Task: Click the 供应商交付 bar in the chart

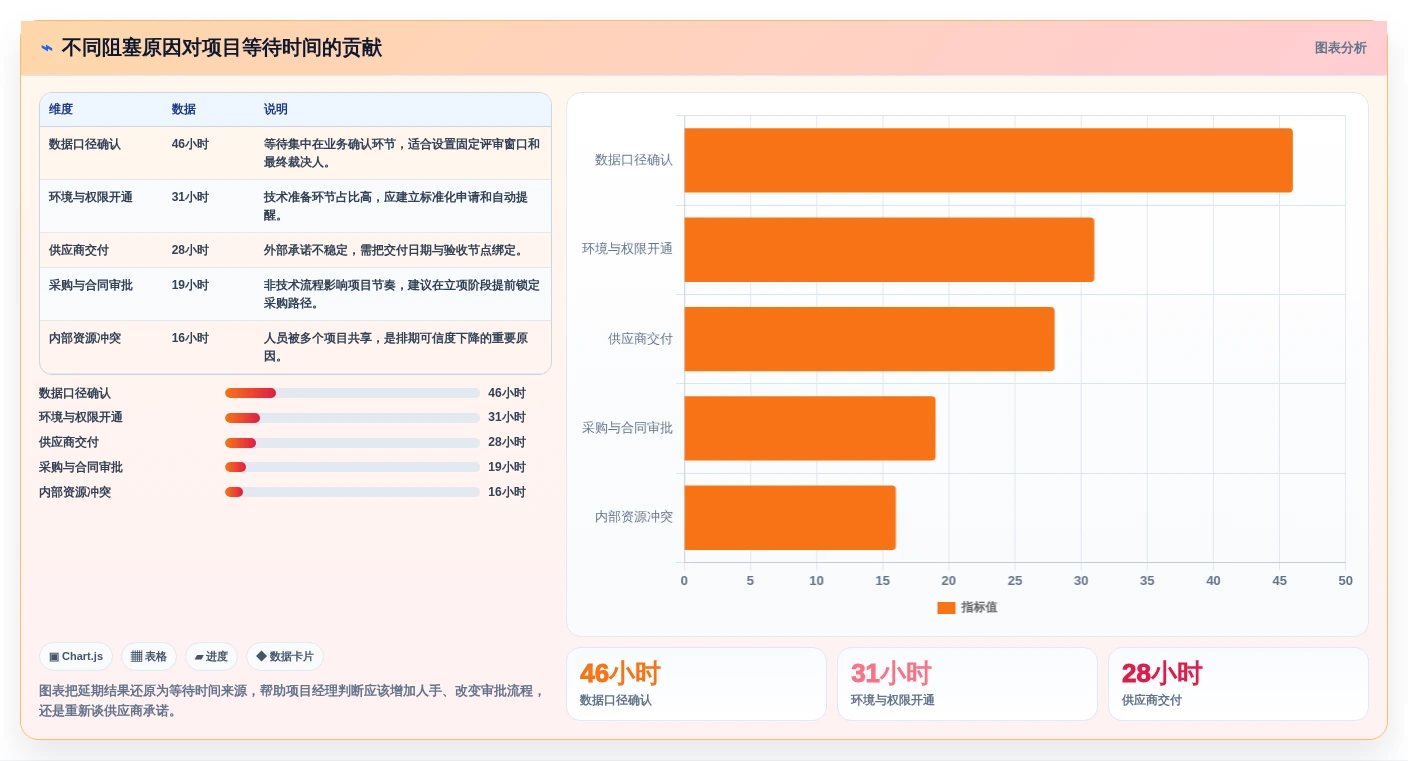Action: [869, 339]
